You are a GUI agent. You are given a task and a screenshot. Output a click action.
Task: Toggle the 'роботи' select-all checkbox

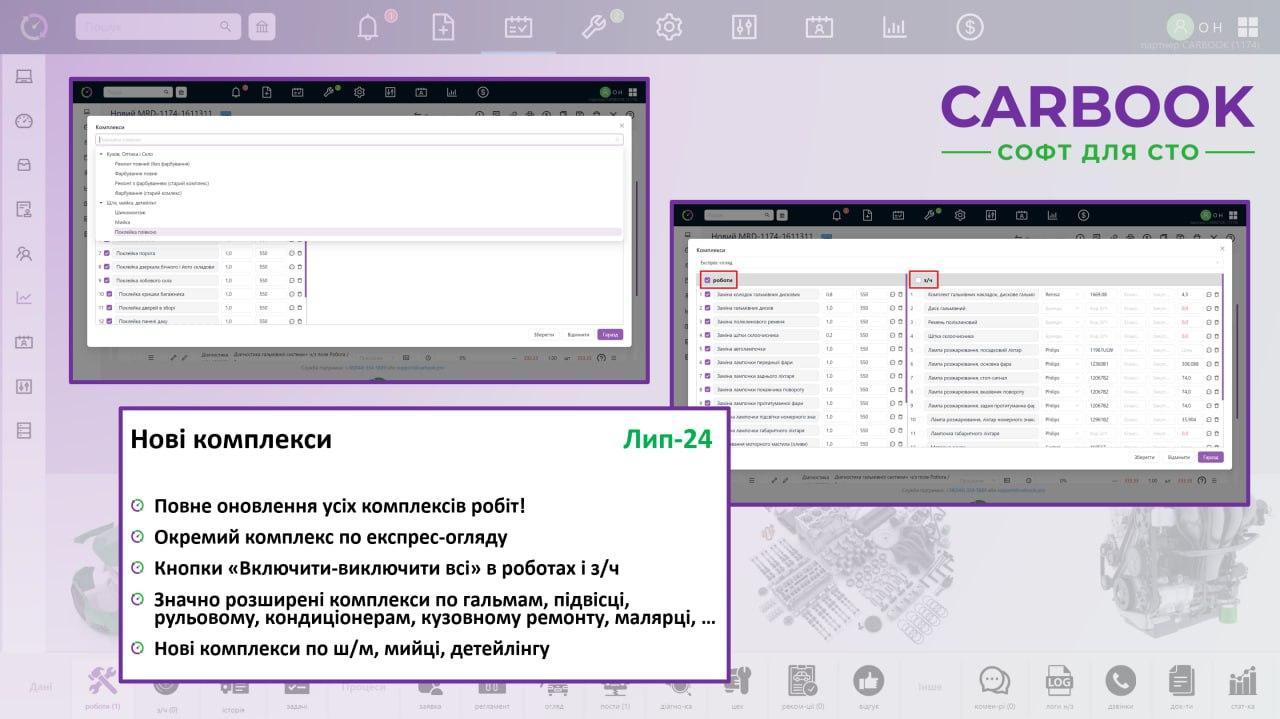[x=708, y=281]
